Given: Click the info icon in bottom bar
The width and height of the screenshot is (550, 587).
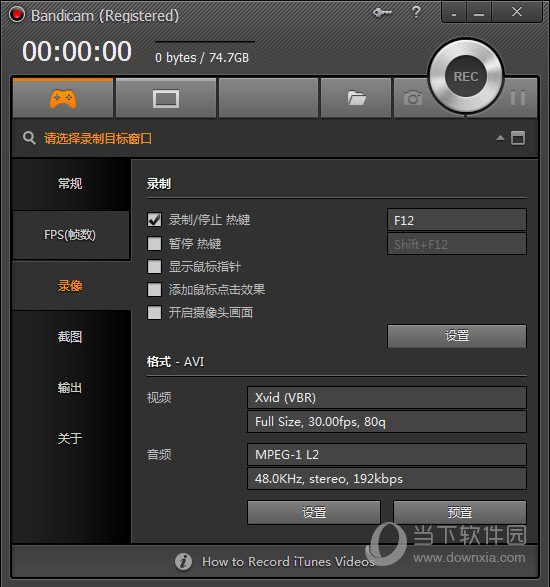Looking at the screenshot, I should tap(183, 561).
